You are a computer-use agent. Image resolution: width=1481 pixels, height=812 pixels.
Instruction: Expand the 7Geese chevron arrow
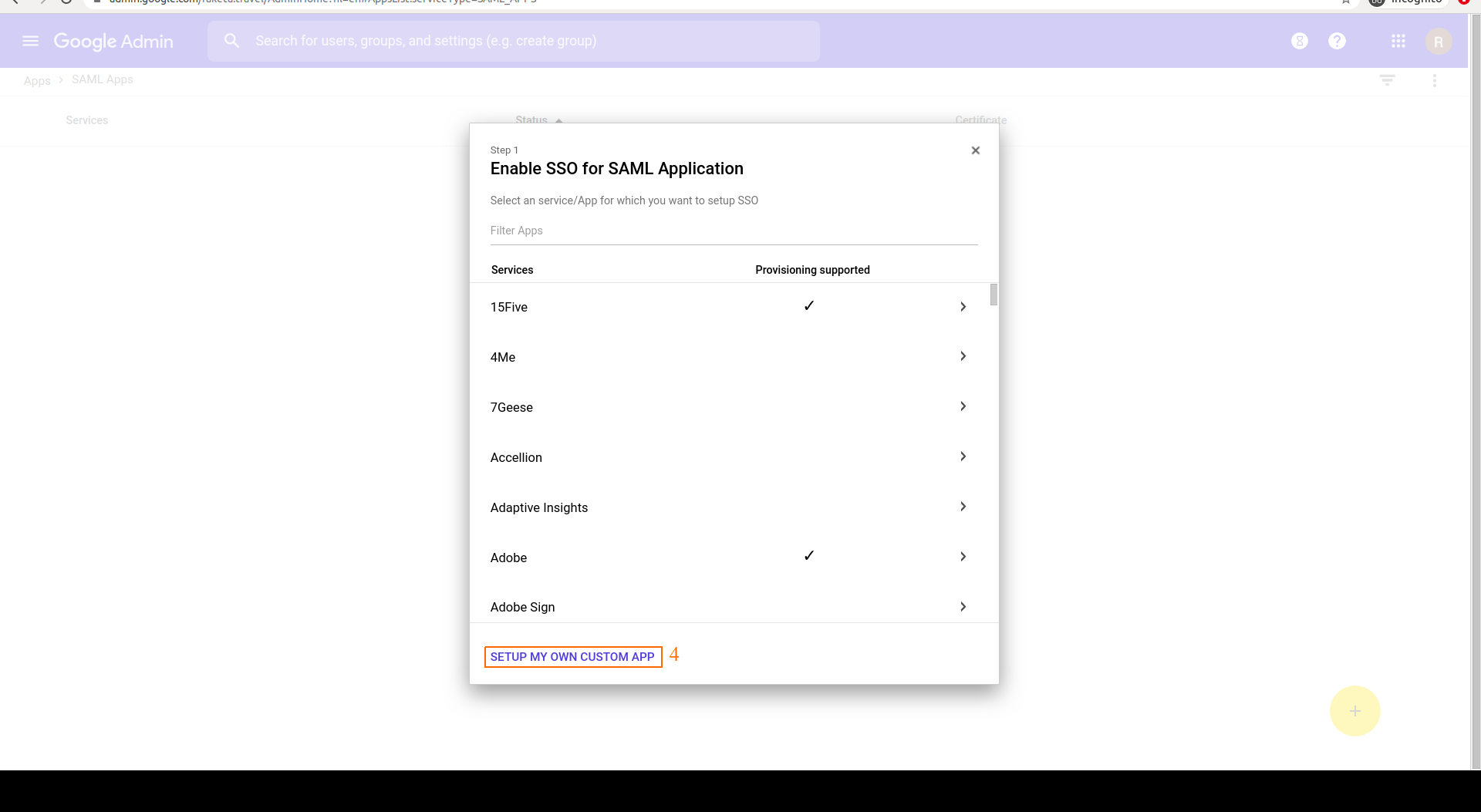[963, 406]
